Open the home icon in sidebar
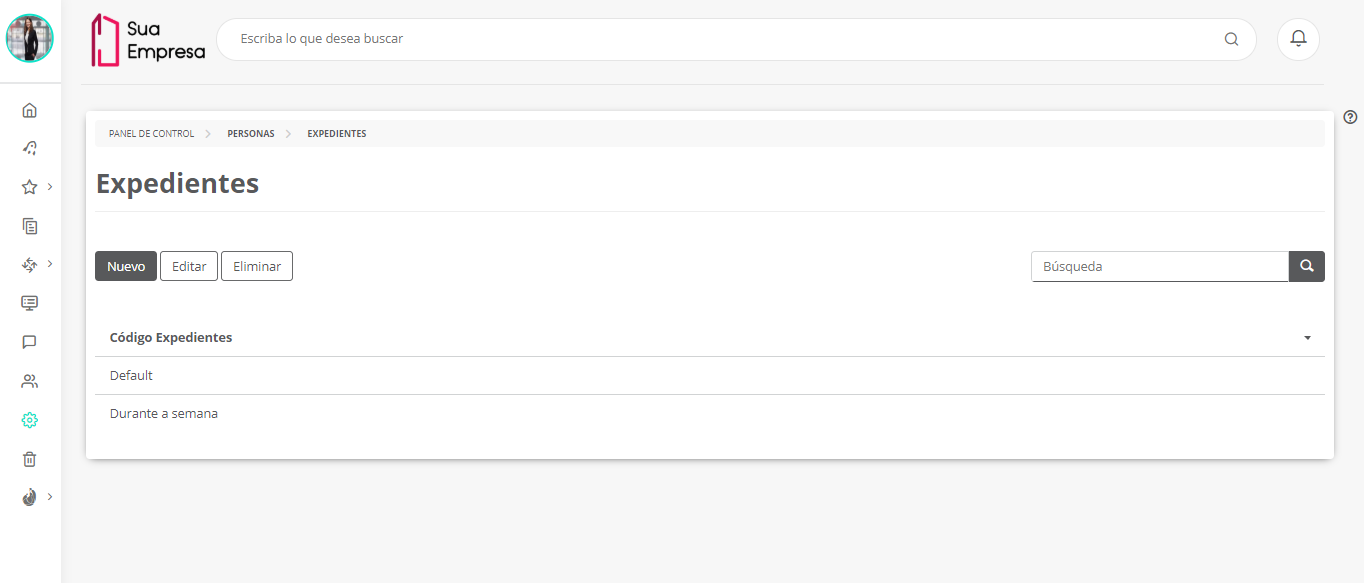The width and height of the screenshot is (1364, 583). click(30, 110)
